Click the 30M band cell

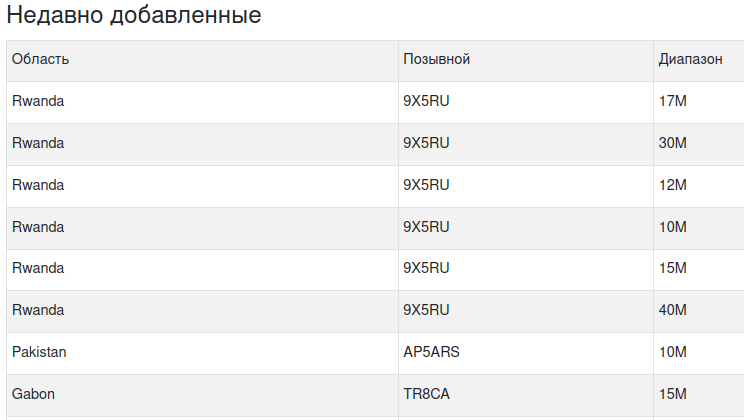coord(698,144)
